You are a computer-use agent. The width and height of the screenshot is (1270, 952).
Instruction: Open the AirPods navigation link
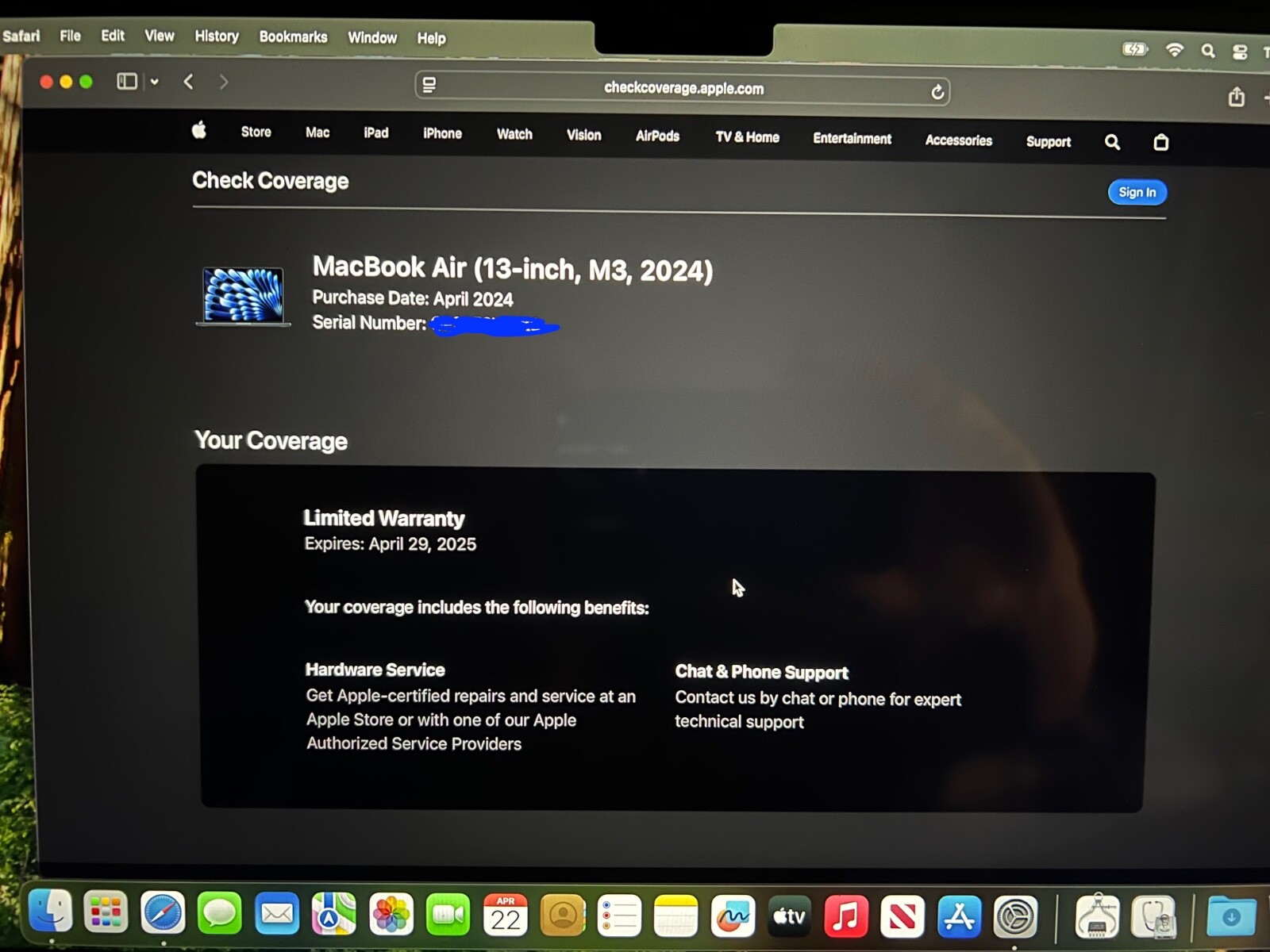point(657,136)
